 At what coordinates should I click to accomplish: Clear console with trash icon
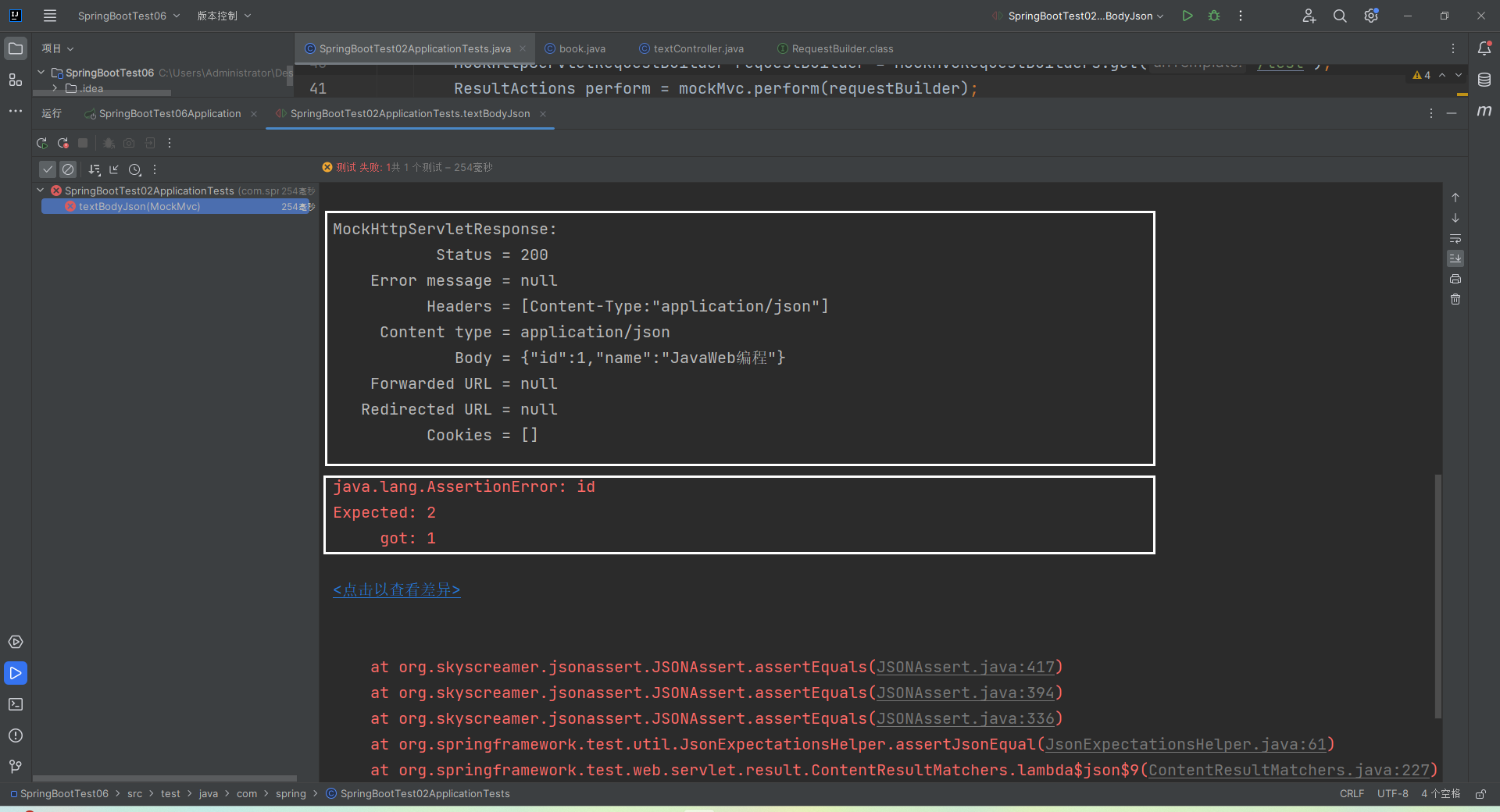(x=1455, y=299)
